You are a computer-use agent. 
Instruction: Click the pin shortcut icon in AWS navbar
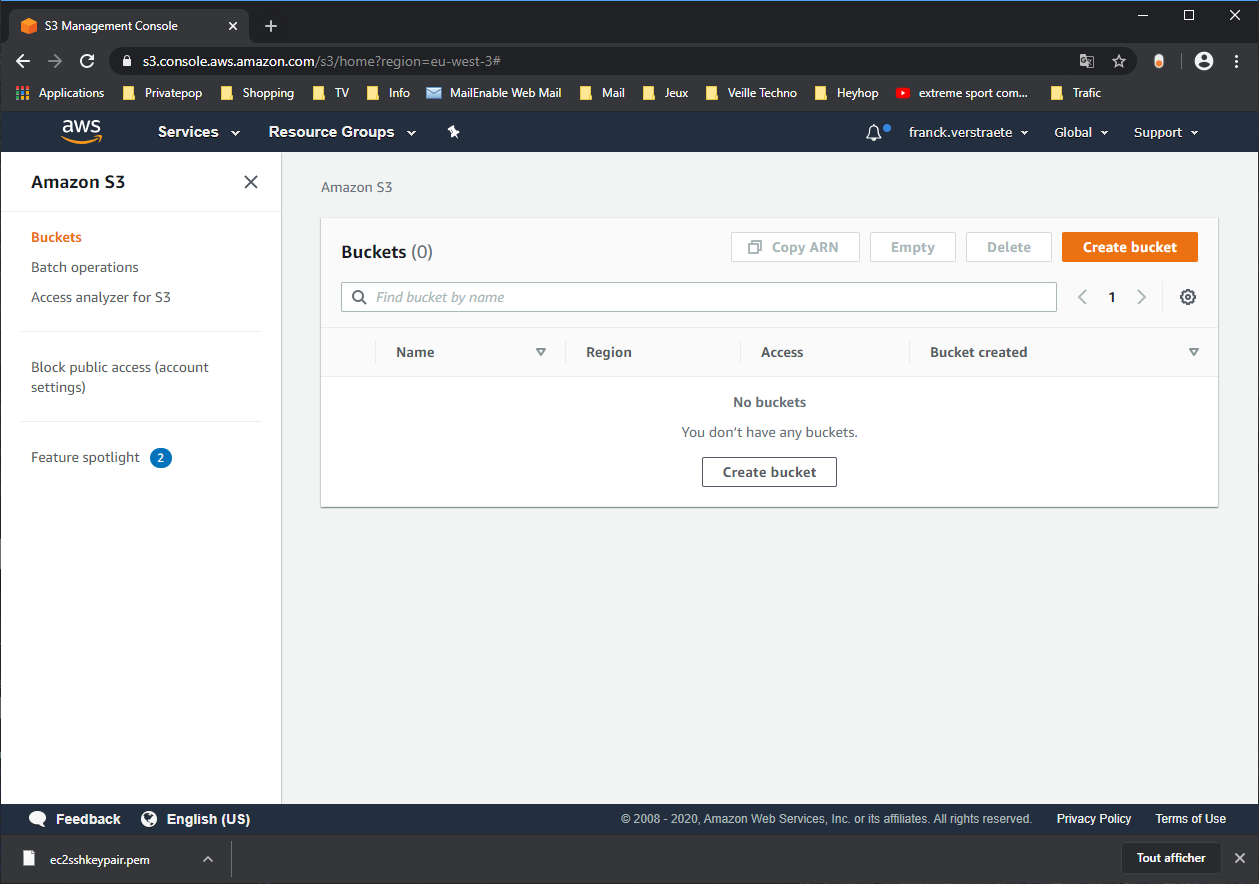pyautogui.click(x=453, y=132)
